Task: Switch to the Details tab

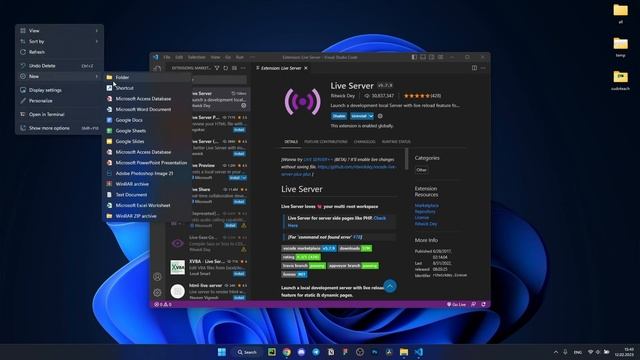Action: 291,142
